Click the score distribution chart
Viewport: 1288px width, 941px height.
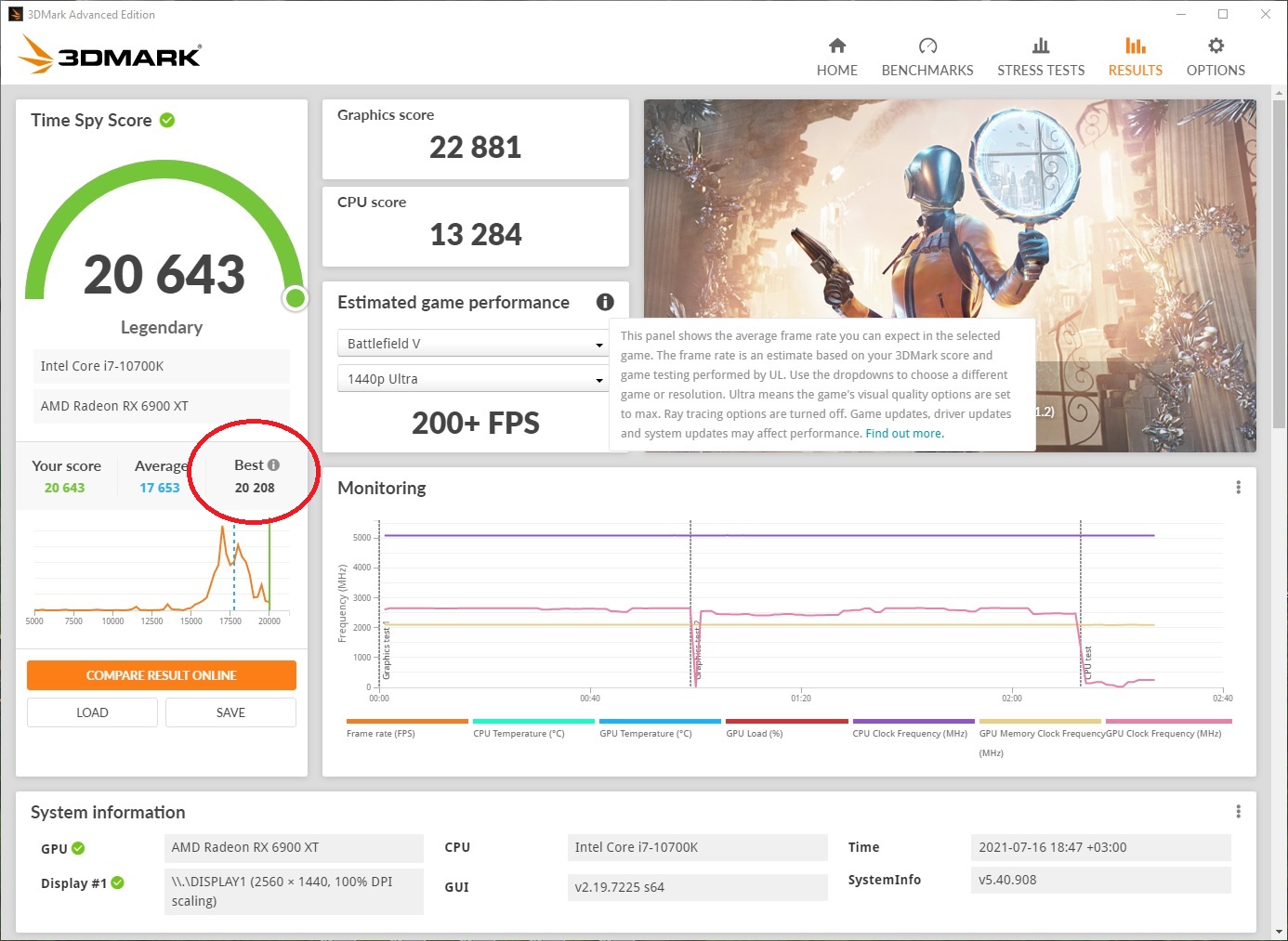coord(162,573)
